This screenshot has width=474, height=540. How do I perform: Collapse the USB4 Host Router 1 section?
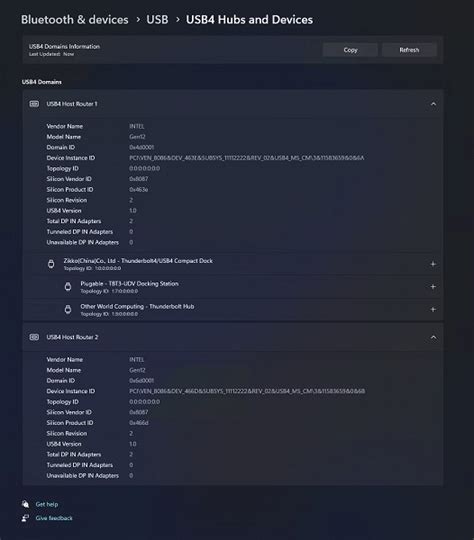tap(433, 104)
